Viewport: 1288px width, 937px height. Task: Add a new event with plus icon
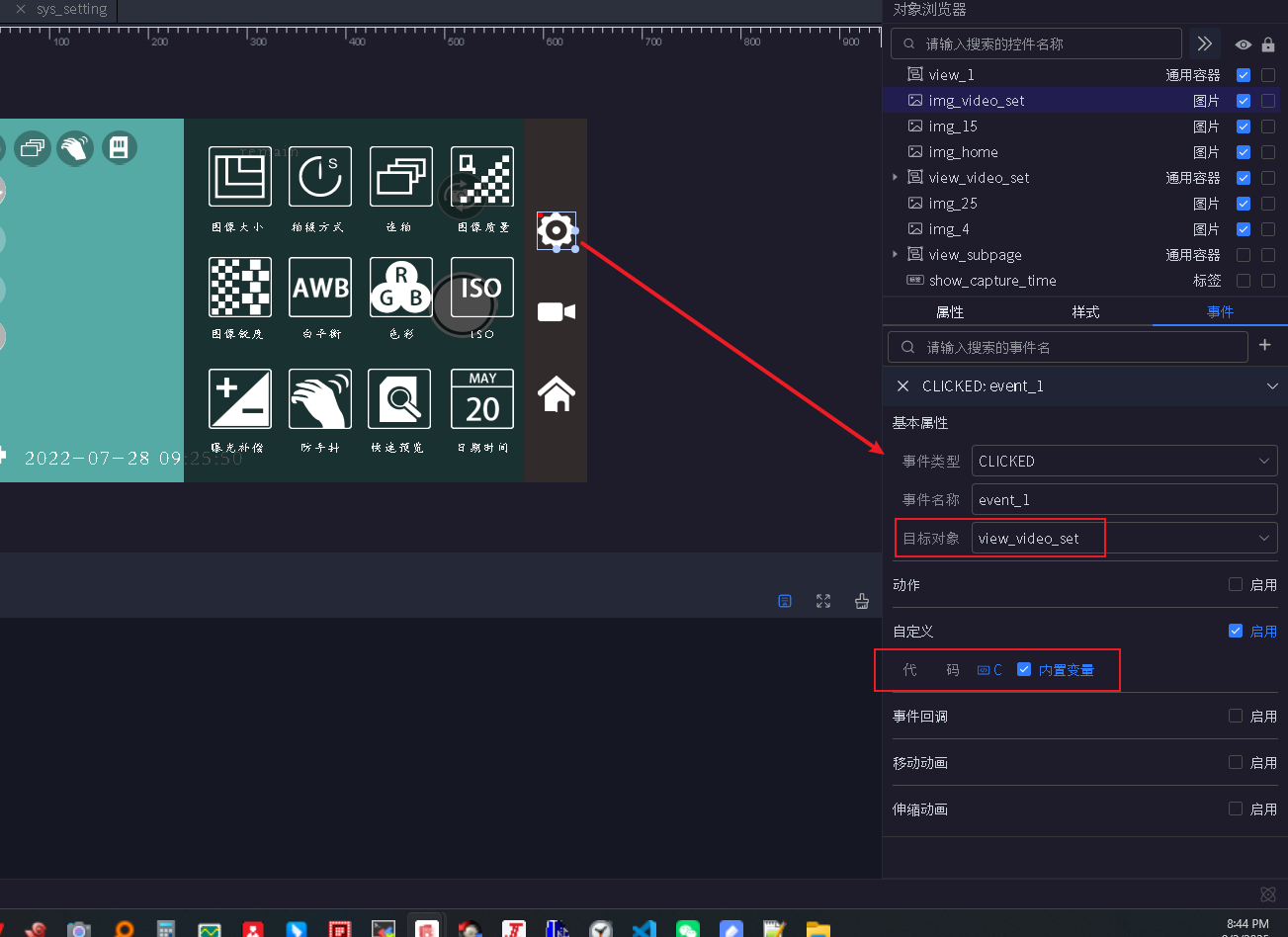tap(1265, 345)
